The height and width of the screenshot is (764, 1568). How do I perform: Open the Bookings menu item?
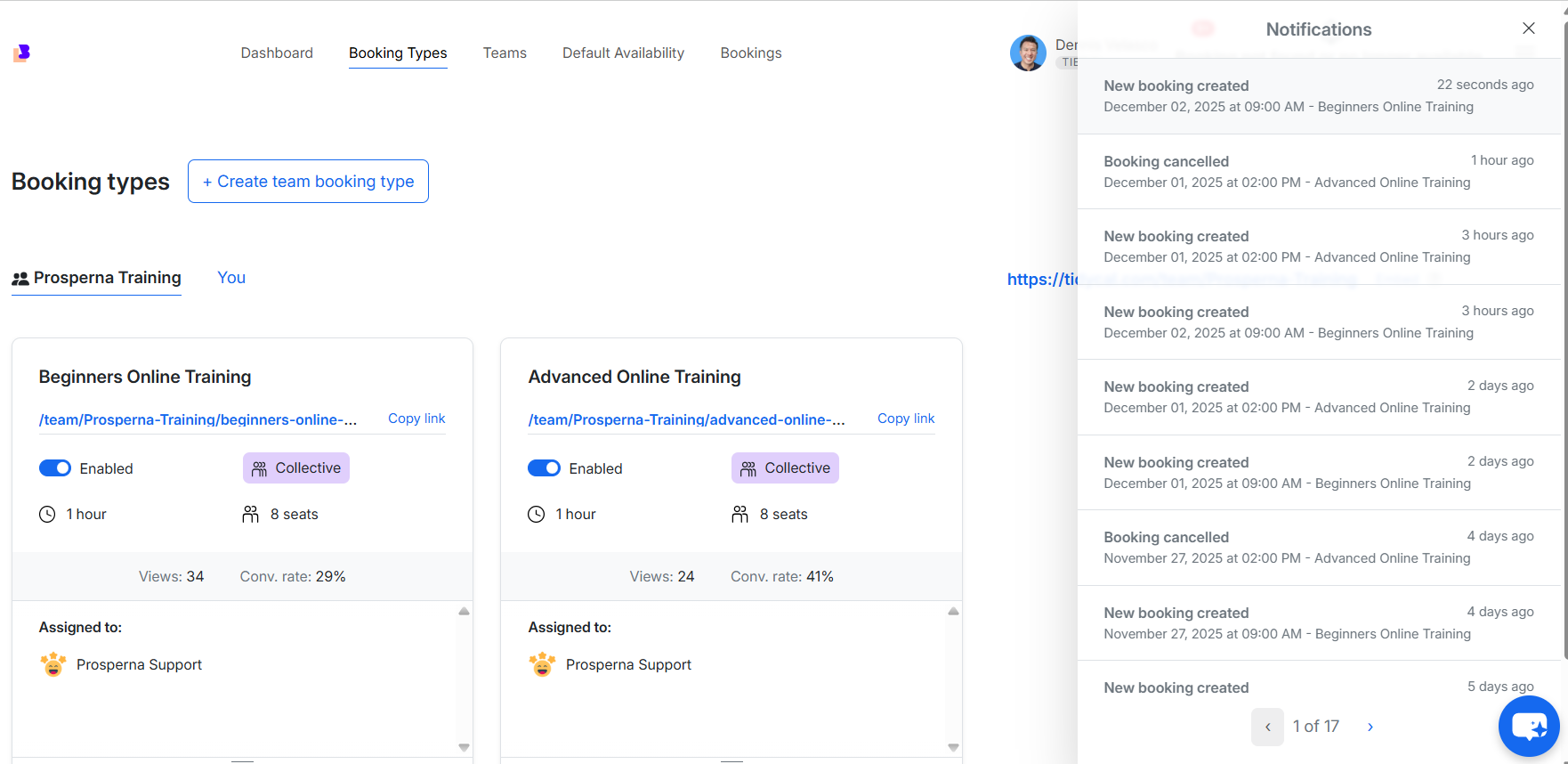(x=750, y=53)
